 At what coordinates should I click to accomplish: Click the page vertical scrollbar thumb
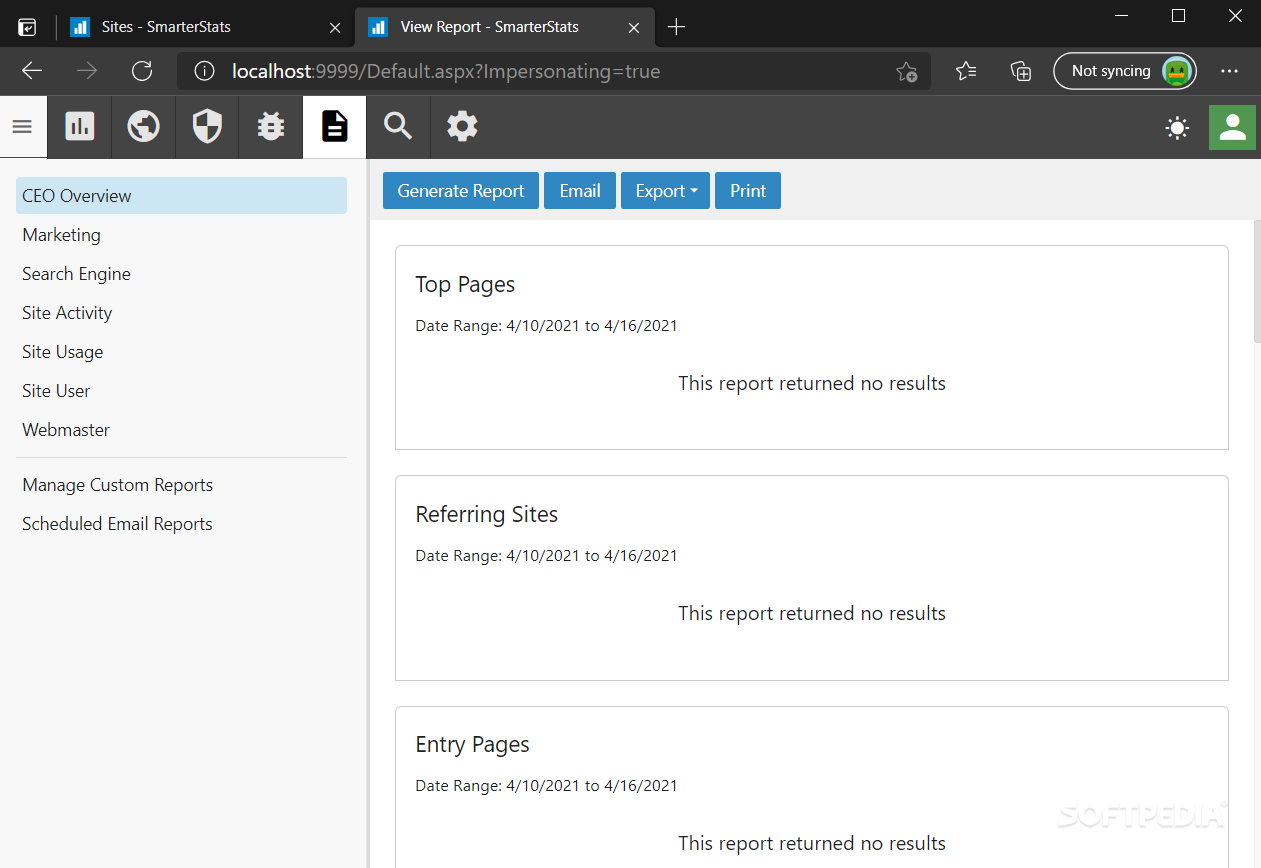pyautogui.click(x=1257, y=283)
